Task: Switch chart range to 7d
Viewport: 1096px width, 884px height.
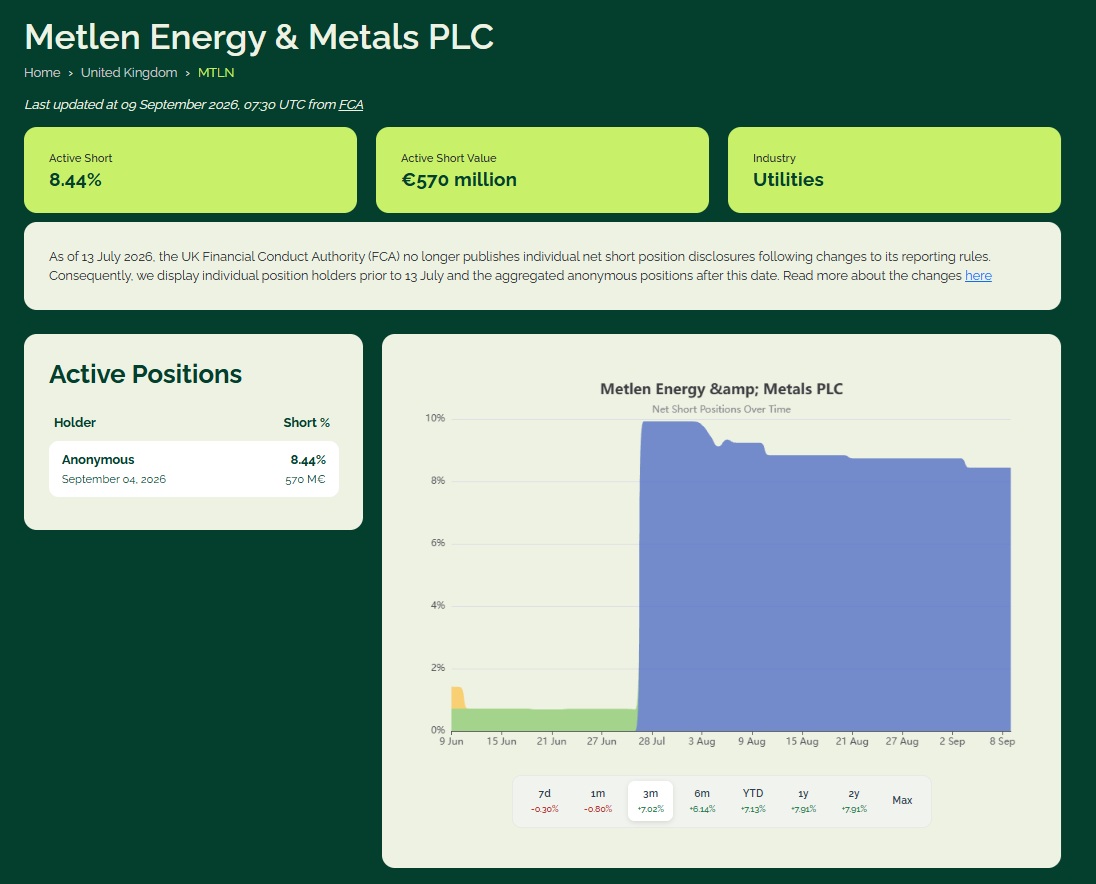Action: (545, 801)
